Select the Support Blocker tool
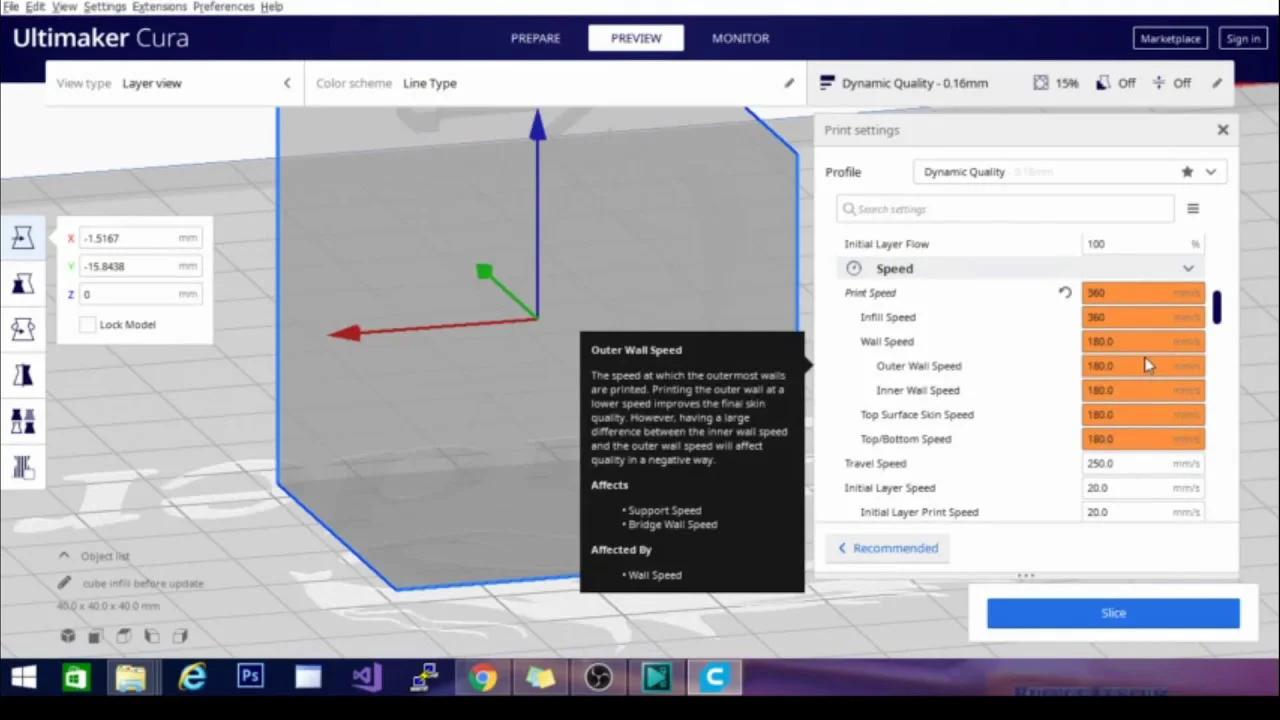1280x720 pixels. 22,467
